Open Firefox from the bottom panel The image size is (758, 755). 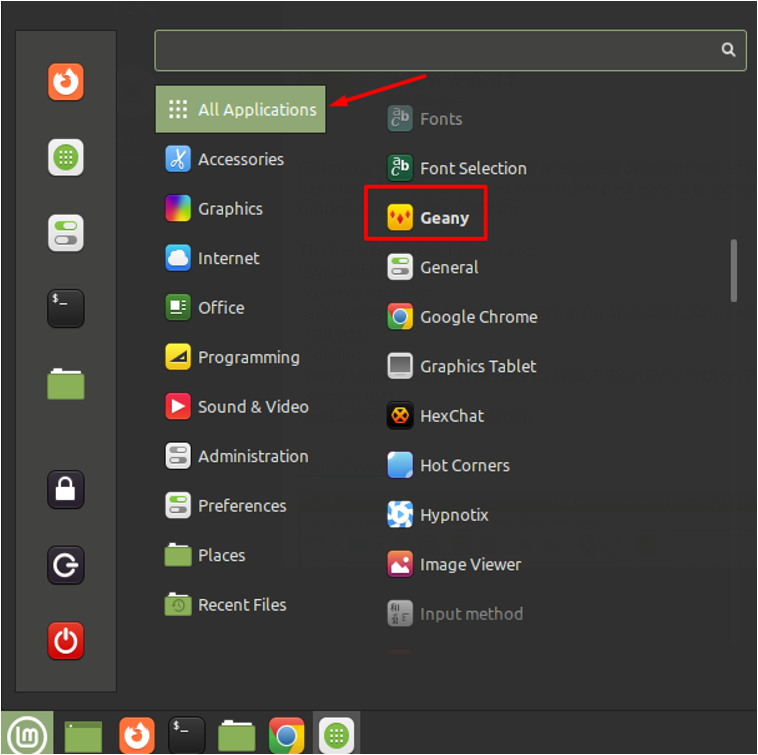pos(137,736)
